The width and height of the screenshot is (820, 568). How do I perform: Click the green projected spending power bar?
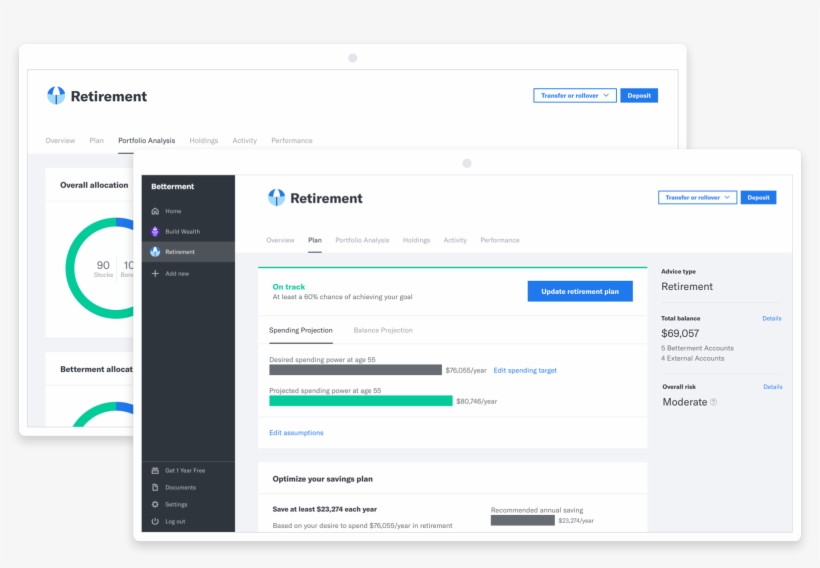361,401
